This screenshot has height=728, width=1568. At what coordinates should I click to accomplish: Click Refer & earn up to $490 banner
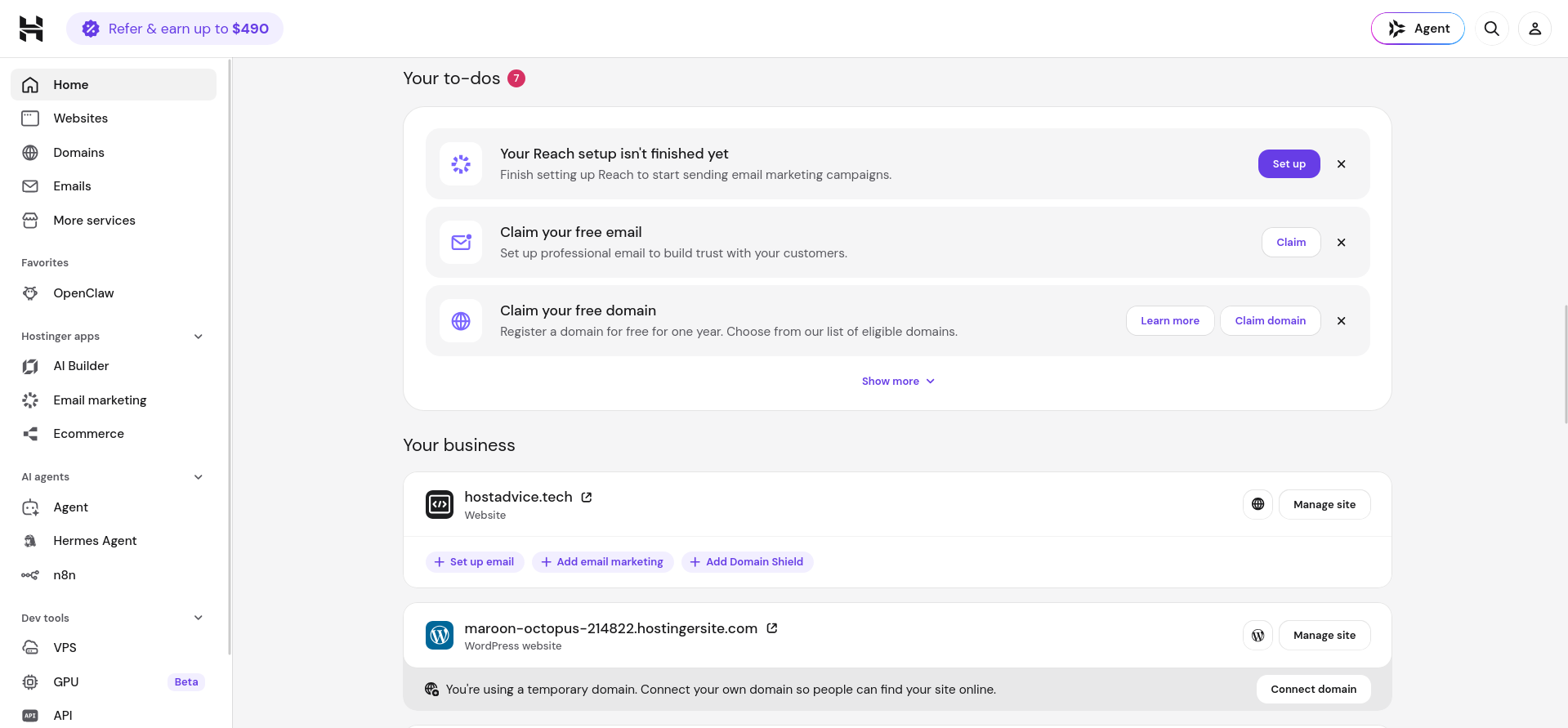click(x=175, y=29)
